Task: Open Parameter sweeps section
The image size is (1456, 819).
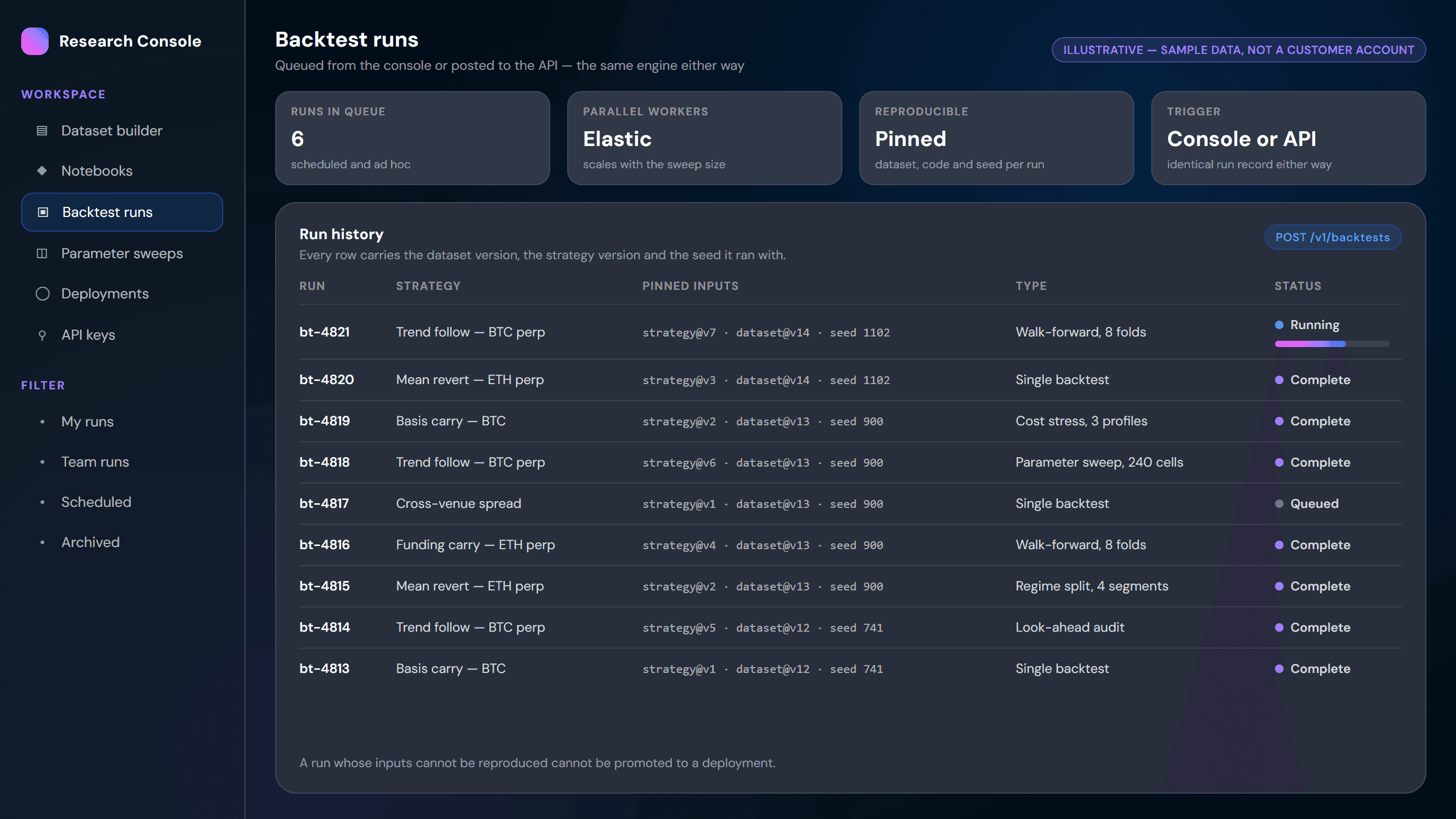Action: [x=122, y=253]
